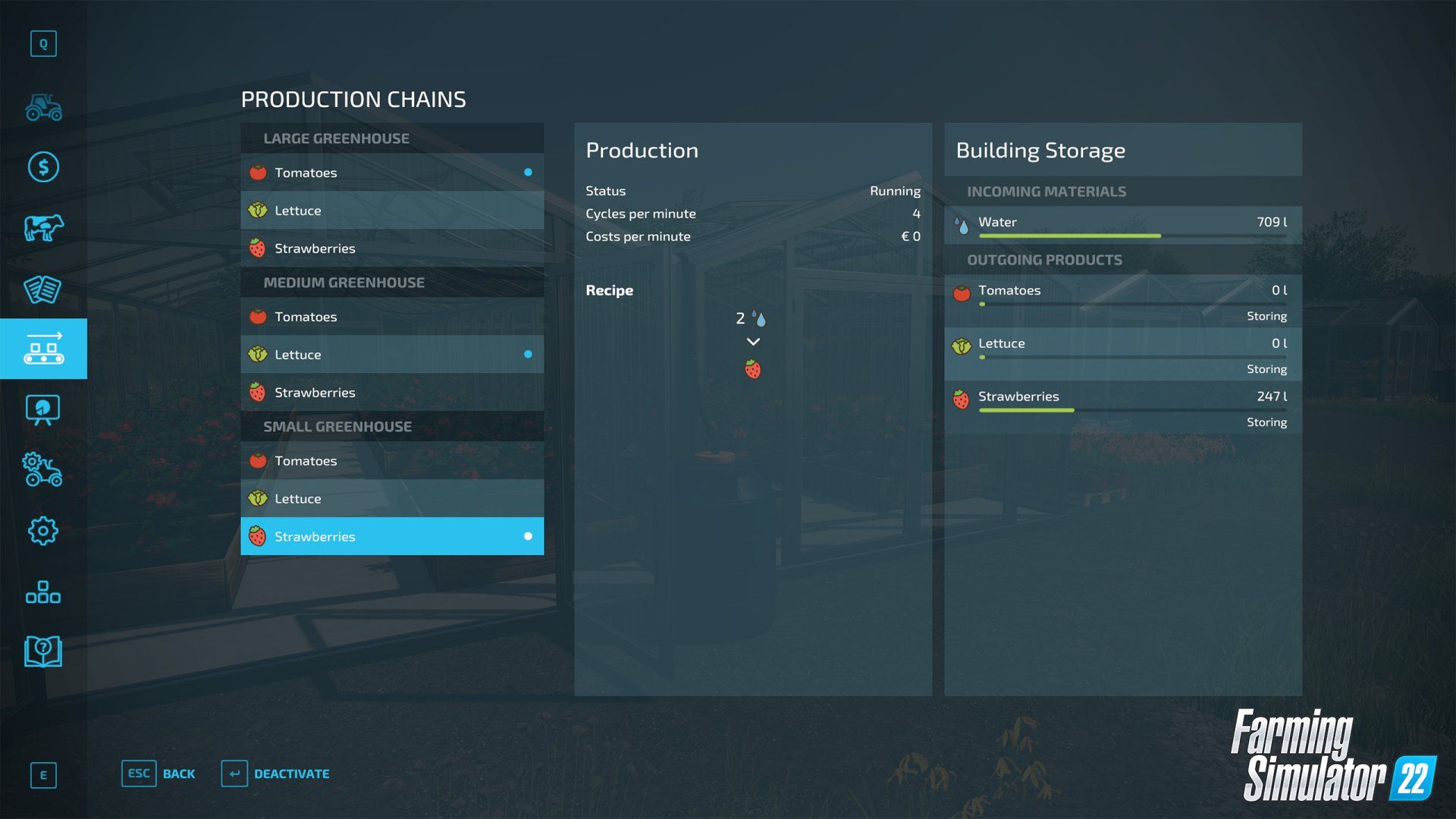Open the help book icon
Screen dimensions: 1456x819
tap(43, 651)
